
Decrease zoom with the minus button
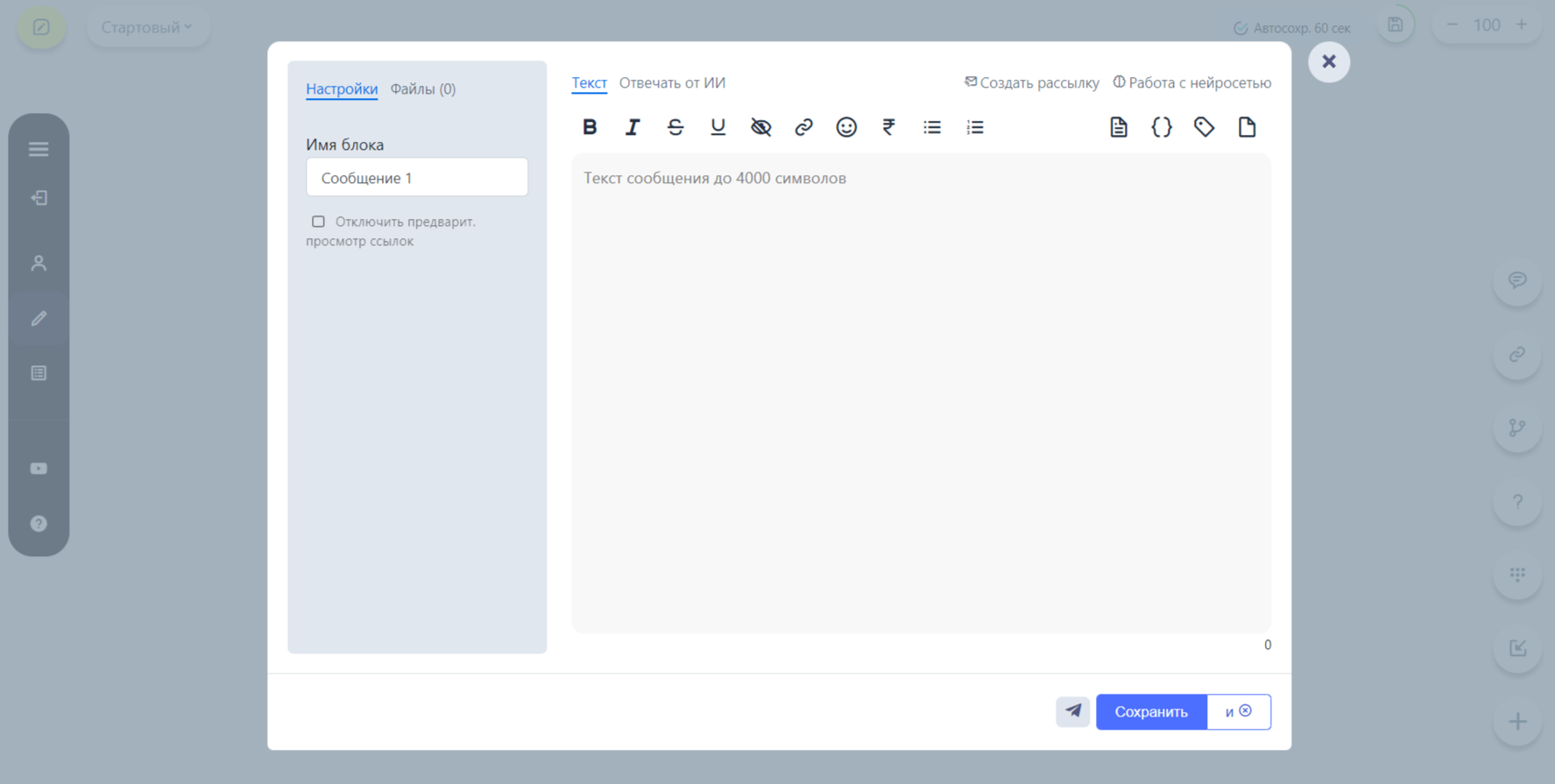point(1452,25)
